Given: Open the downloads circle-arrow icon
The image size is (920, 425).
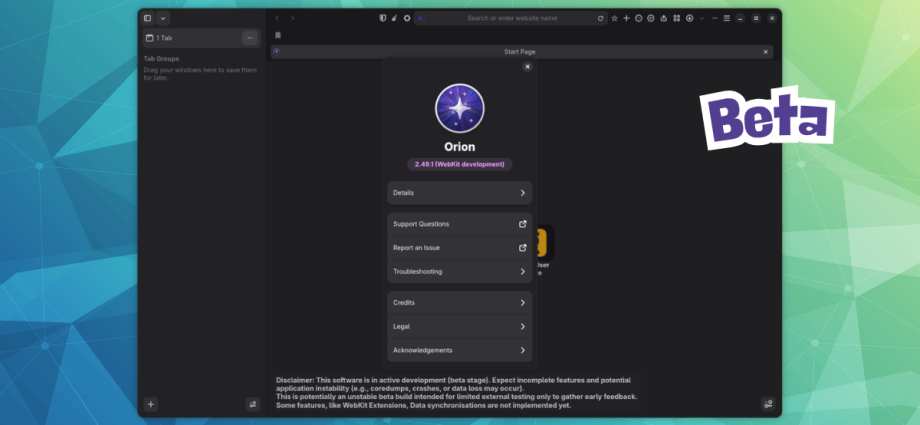Looking at the screenshot, I should 689,18.
